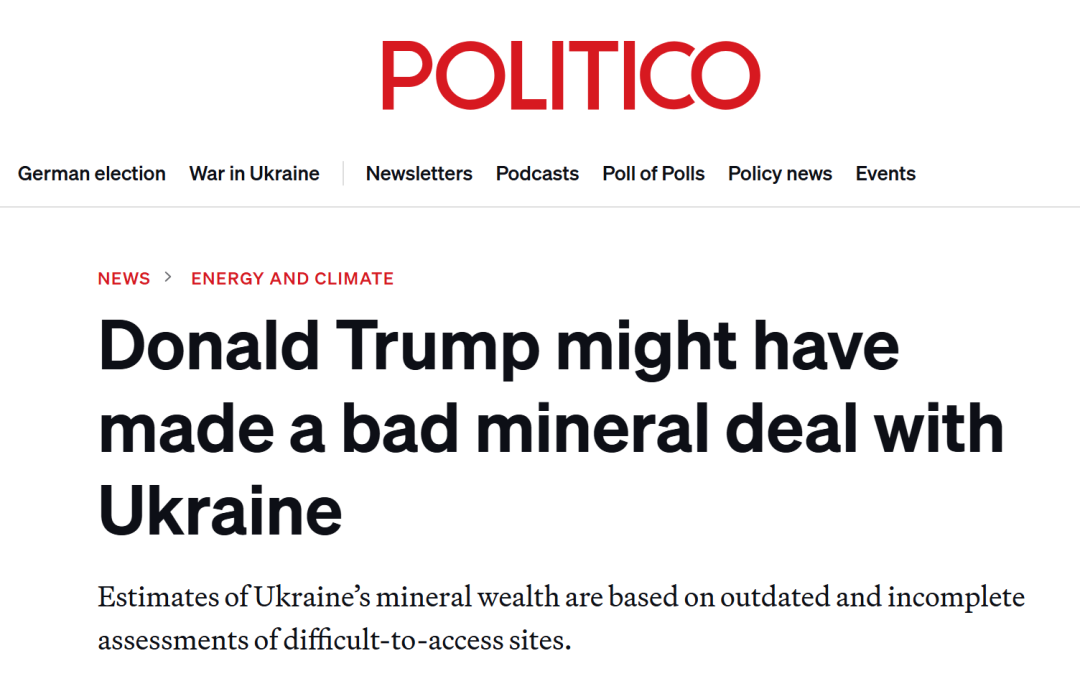Click the word "incomplete" in the subtitle
The width and height of the screenshot is (1080, 684).
(956, 598)
